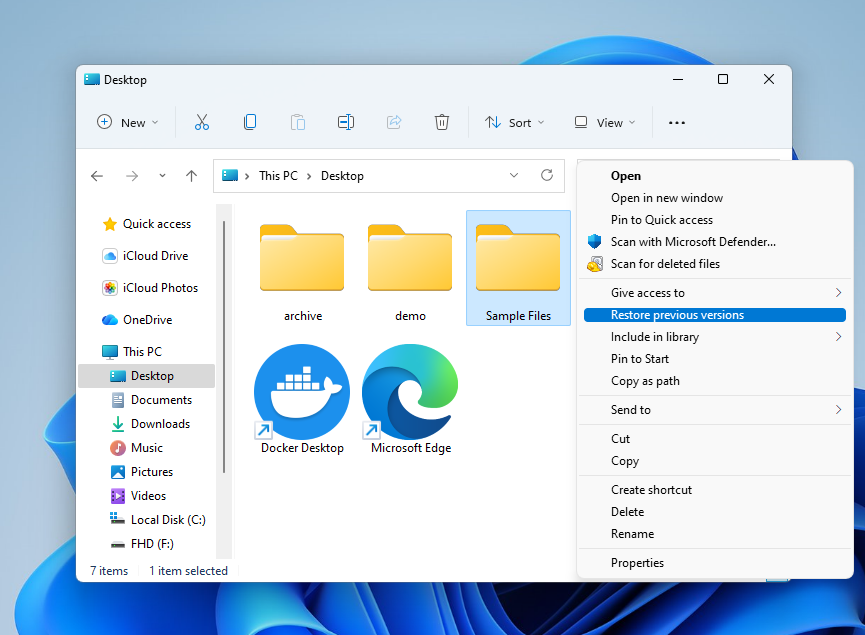Click the Copy toolbar icon
865x635 pixels.
tap(250, 122)
